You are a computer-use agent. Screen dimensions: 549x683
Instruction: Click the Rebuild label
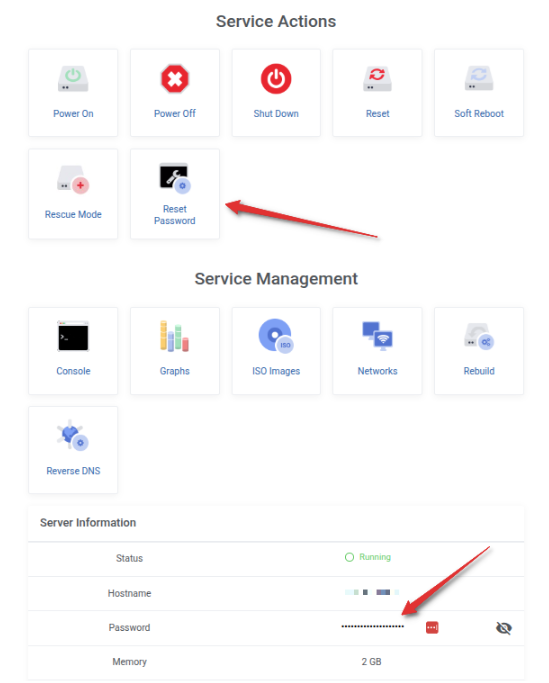[479, 371]
